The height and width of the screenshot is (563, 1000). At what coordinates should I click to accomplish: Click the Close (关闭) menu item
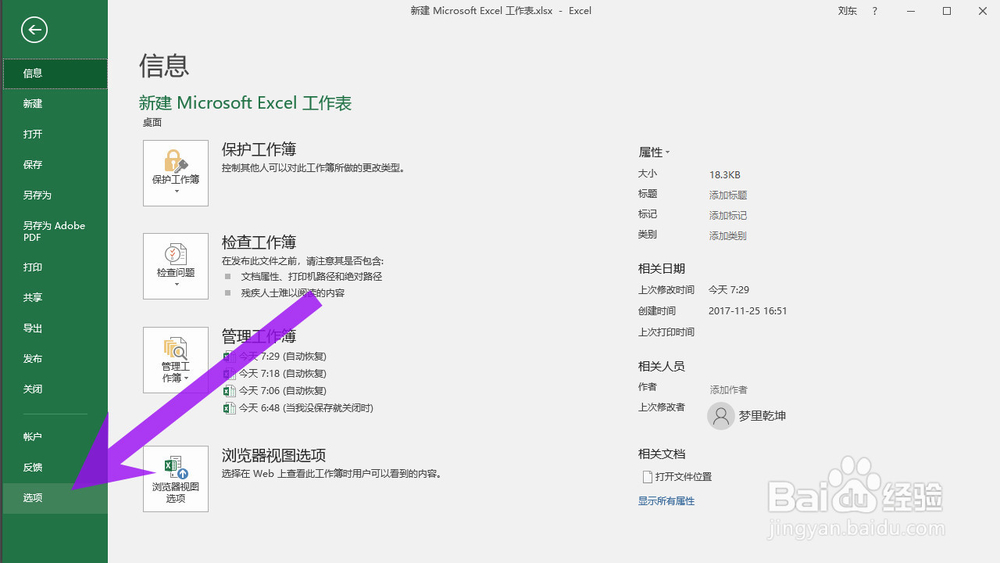[x=55, y=389]
